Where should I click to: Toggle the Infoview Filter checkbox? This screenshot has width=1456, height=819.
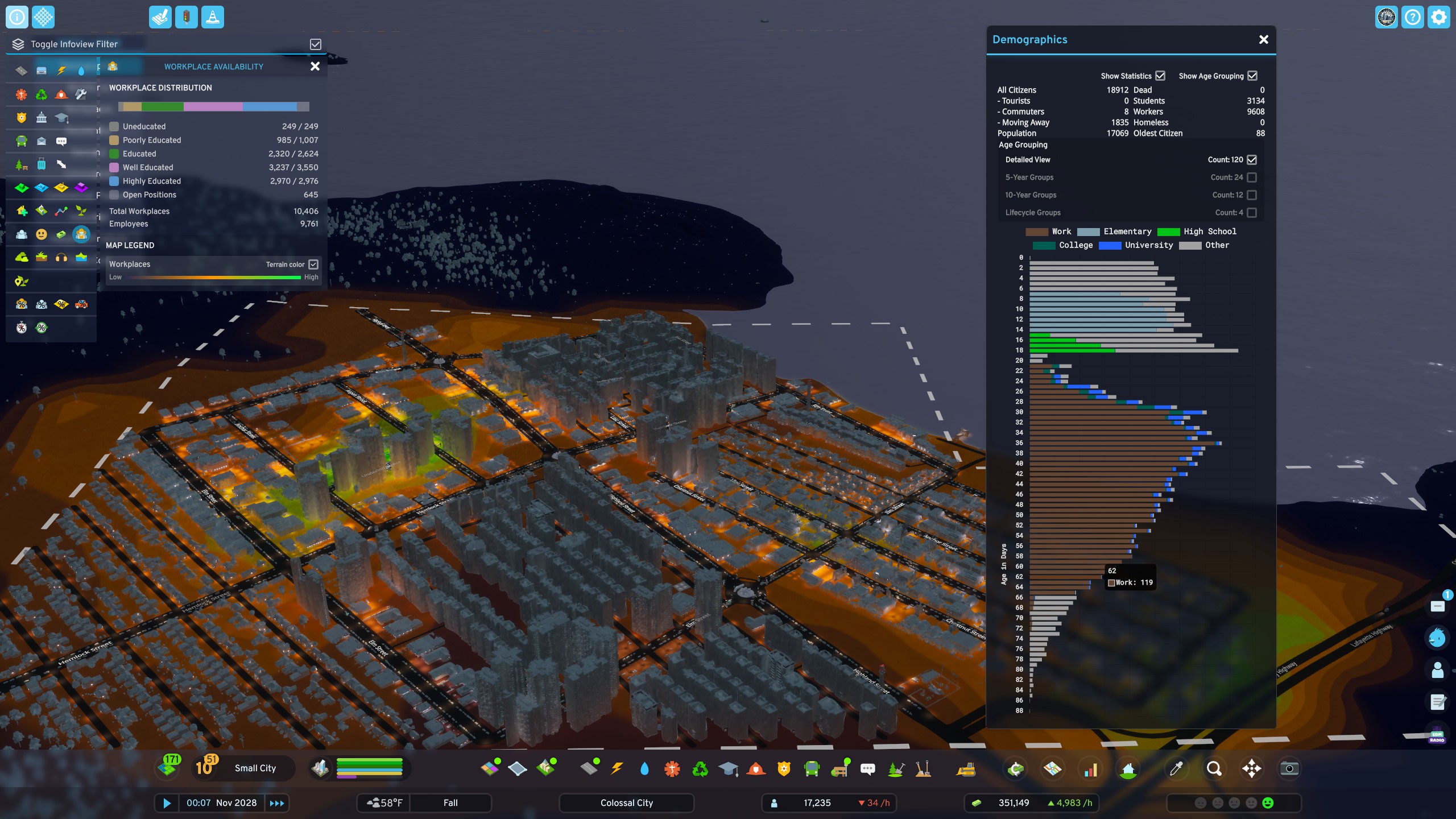tap(316, 44)
